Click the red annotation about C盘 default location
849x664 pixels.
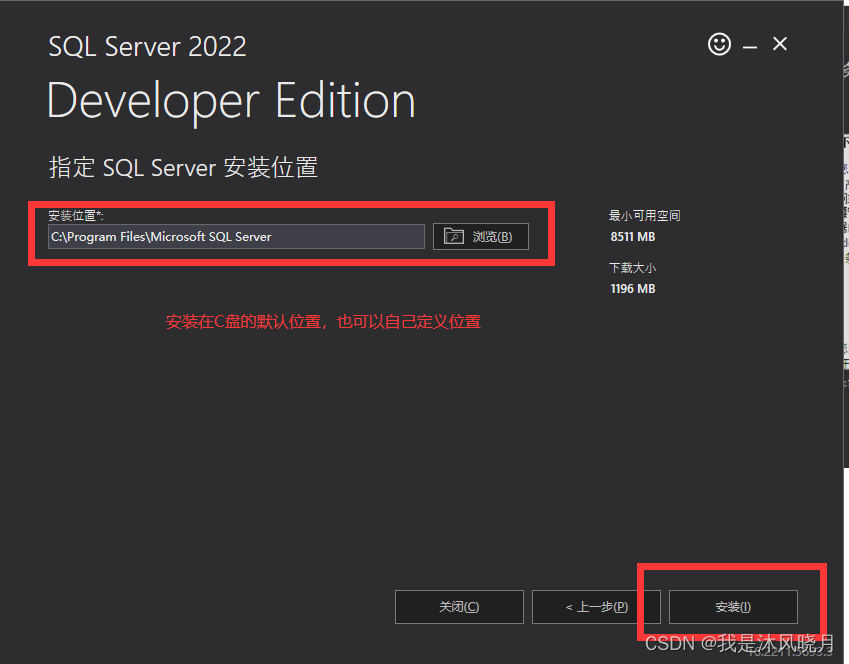tap(323, 322)
